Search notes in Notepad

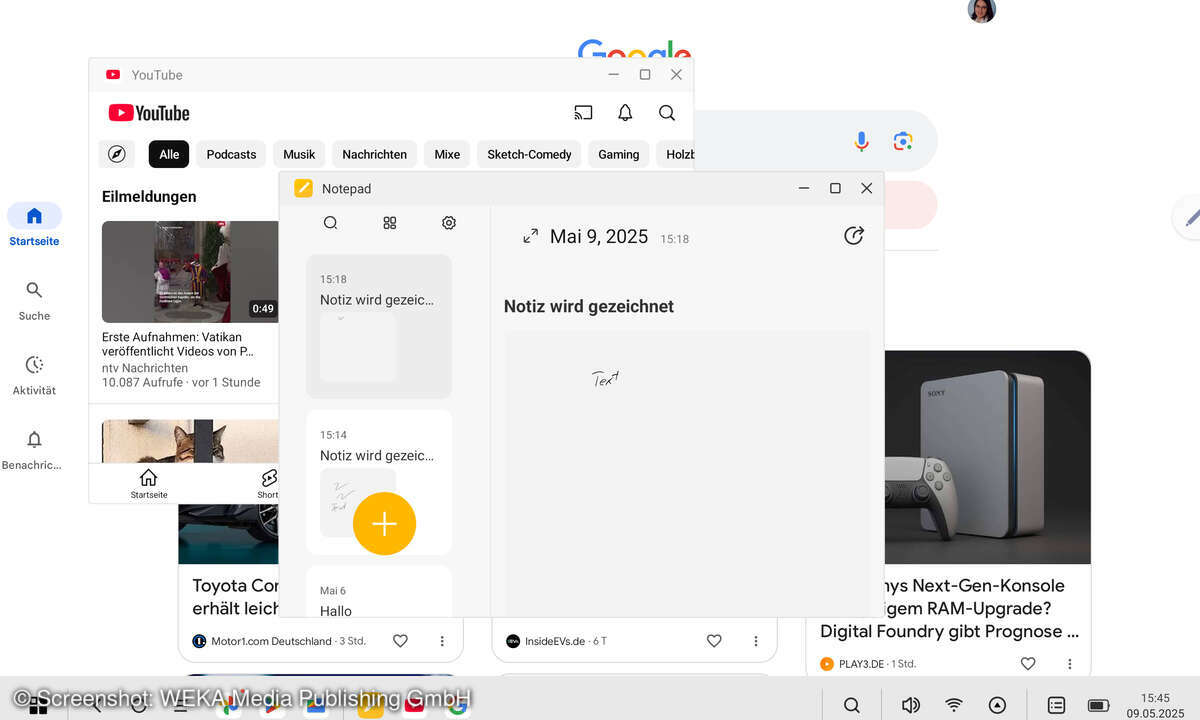coord(331,223)
